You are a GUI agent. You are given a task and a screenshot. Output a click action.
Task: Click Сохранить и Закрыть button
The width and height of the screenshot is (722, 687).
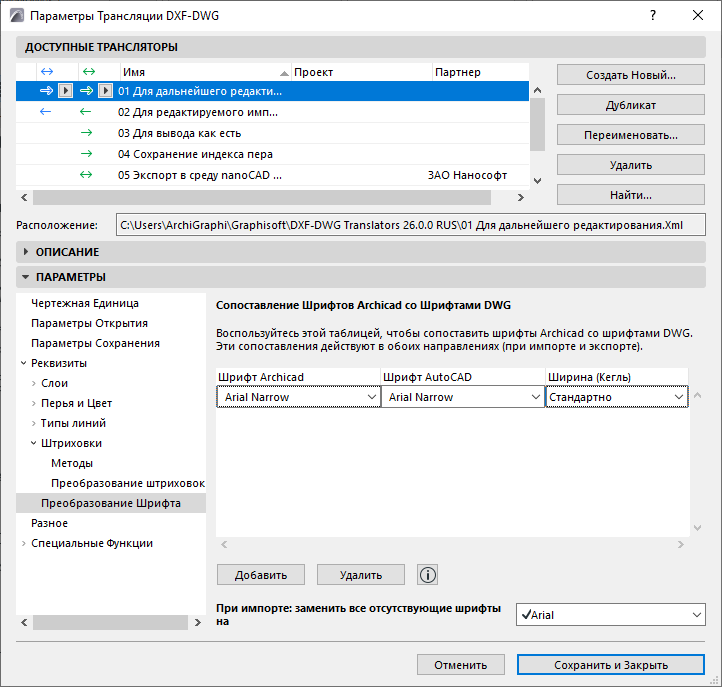coord(611,665)
